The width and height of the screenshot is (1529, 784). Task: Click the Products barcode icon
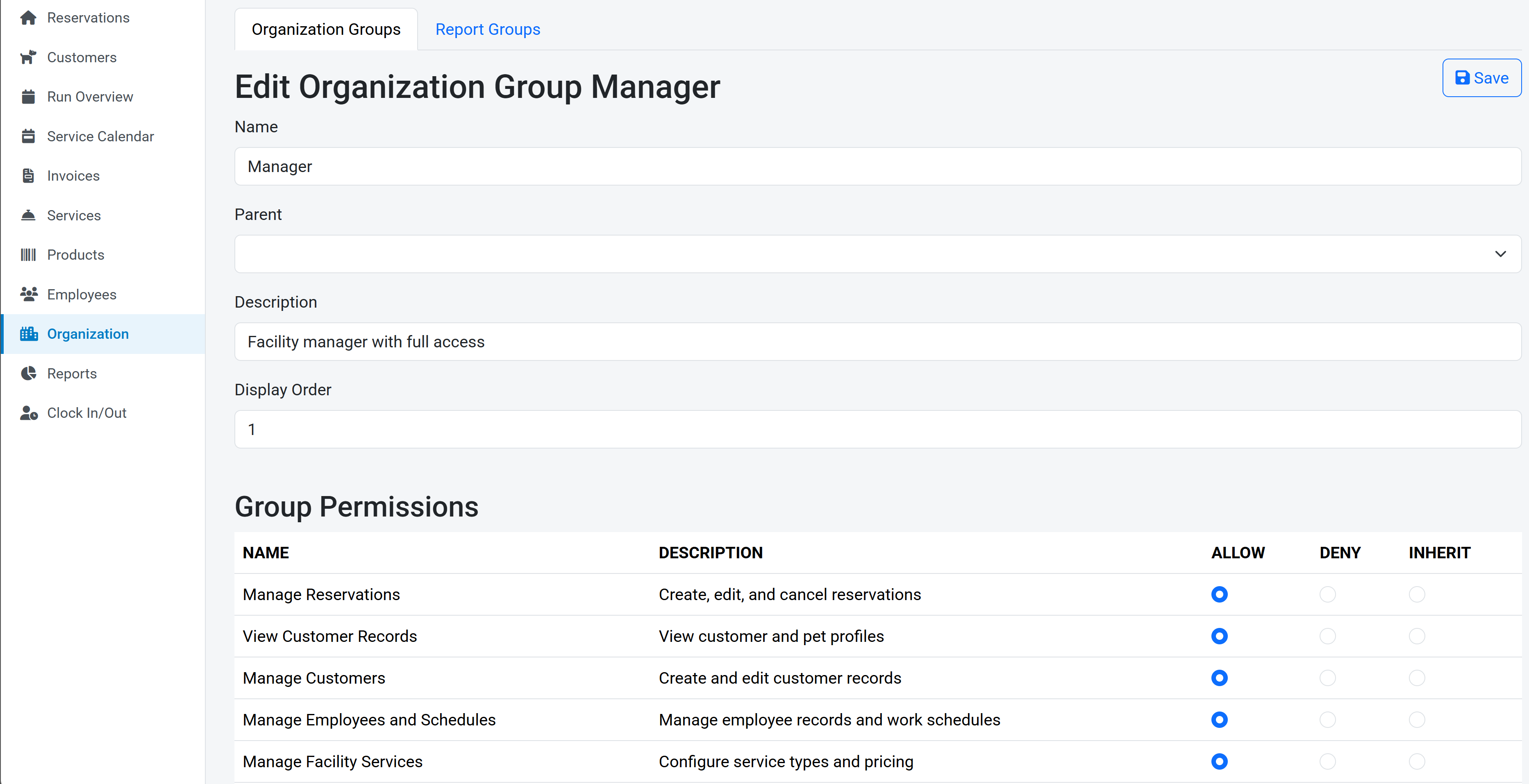coord(28,255)
